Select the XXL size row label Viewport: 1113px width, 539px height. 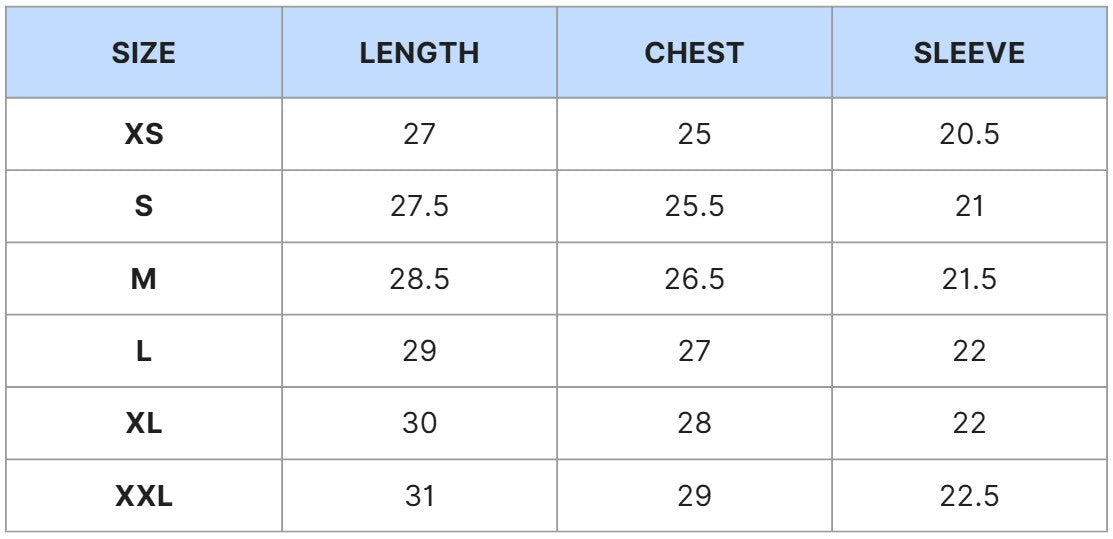(143, 496)
